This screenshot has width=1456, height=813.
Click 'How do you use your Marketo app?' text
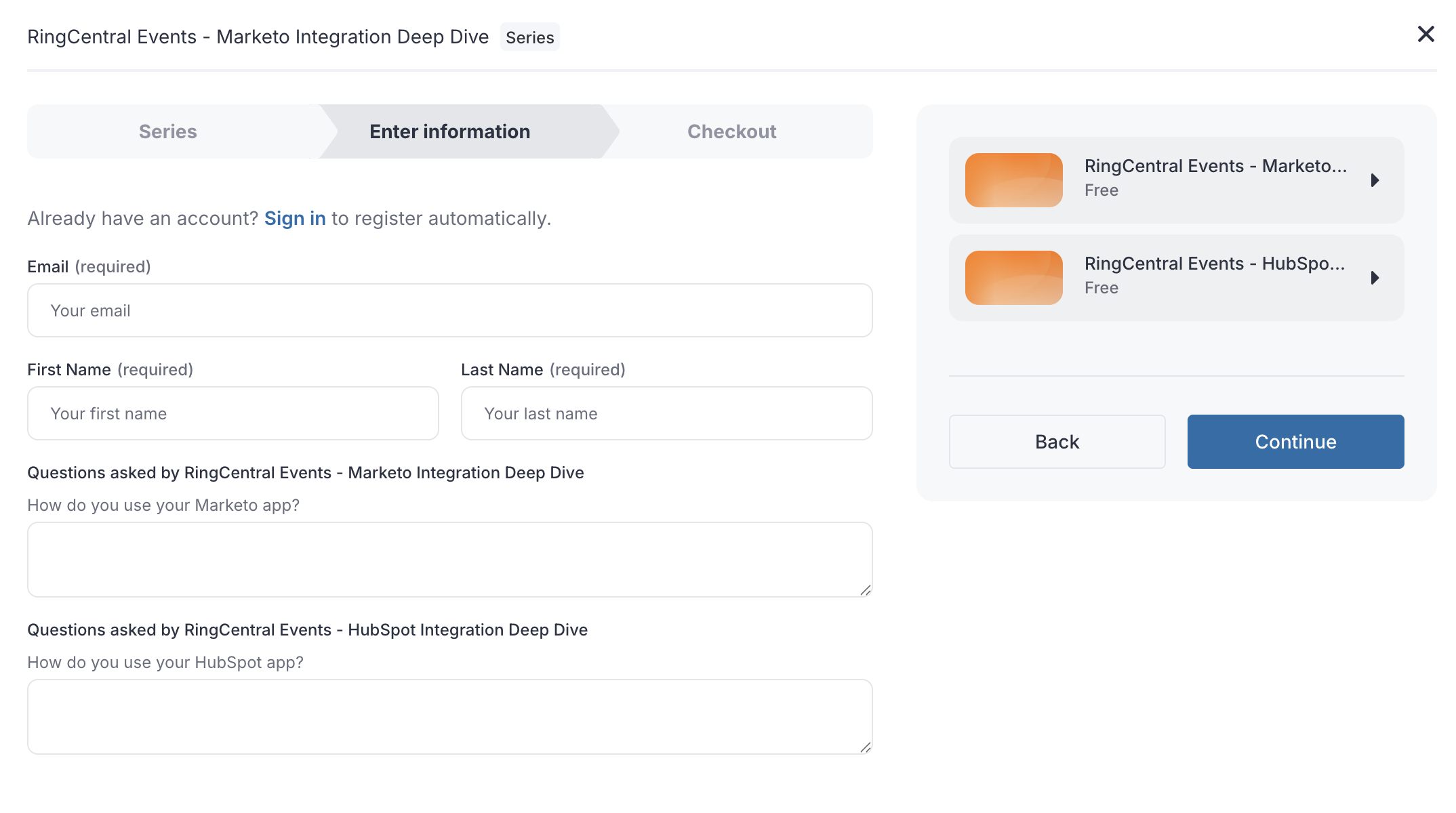[163, 505]
